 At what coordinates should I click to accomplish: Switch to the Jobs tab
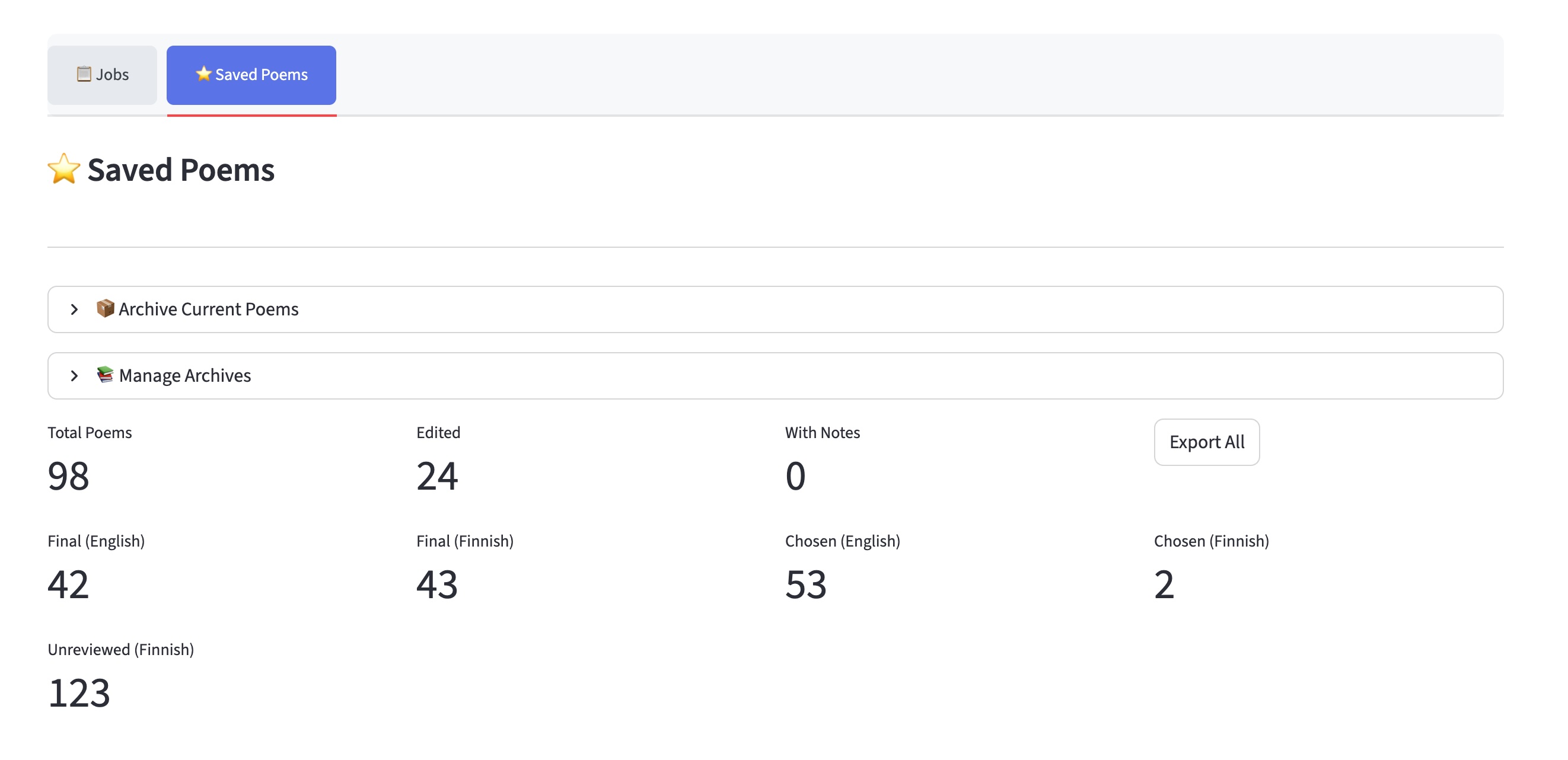coord(102,75)
